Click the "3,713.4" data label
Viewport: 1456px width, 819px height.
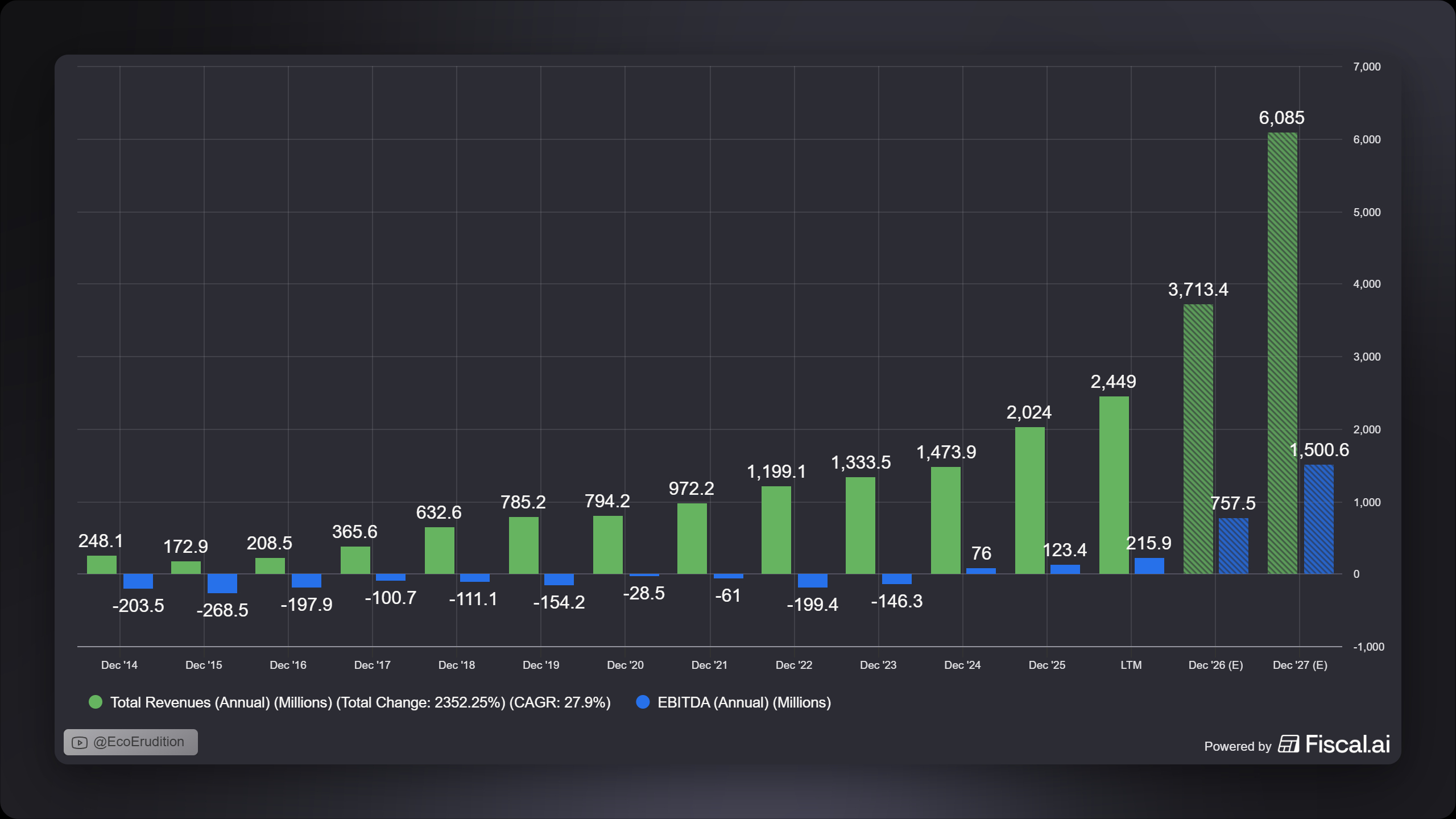pyautogui.click(x=1198, y=289)
